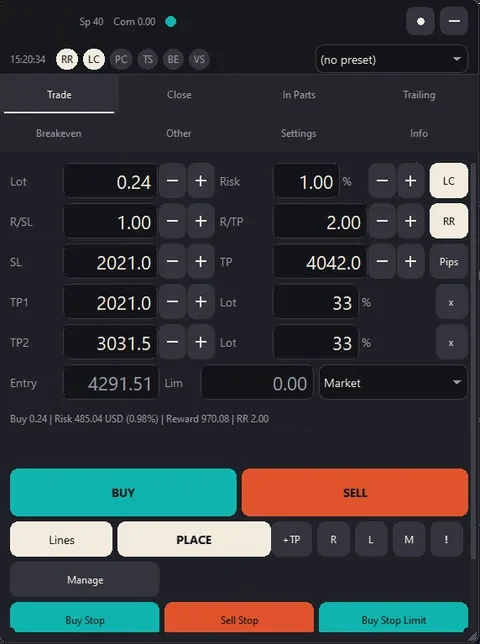Screen dimensions: 480x644
Task: Switch to the In Parts tab
Action: (299, 95)
